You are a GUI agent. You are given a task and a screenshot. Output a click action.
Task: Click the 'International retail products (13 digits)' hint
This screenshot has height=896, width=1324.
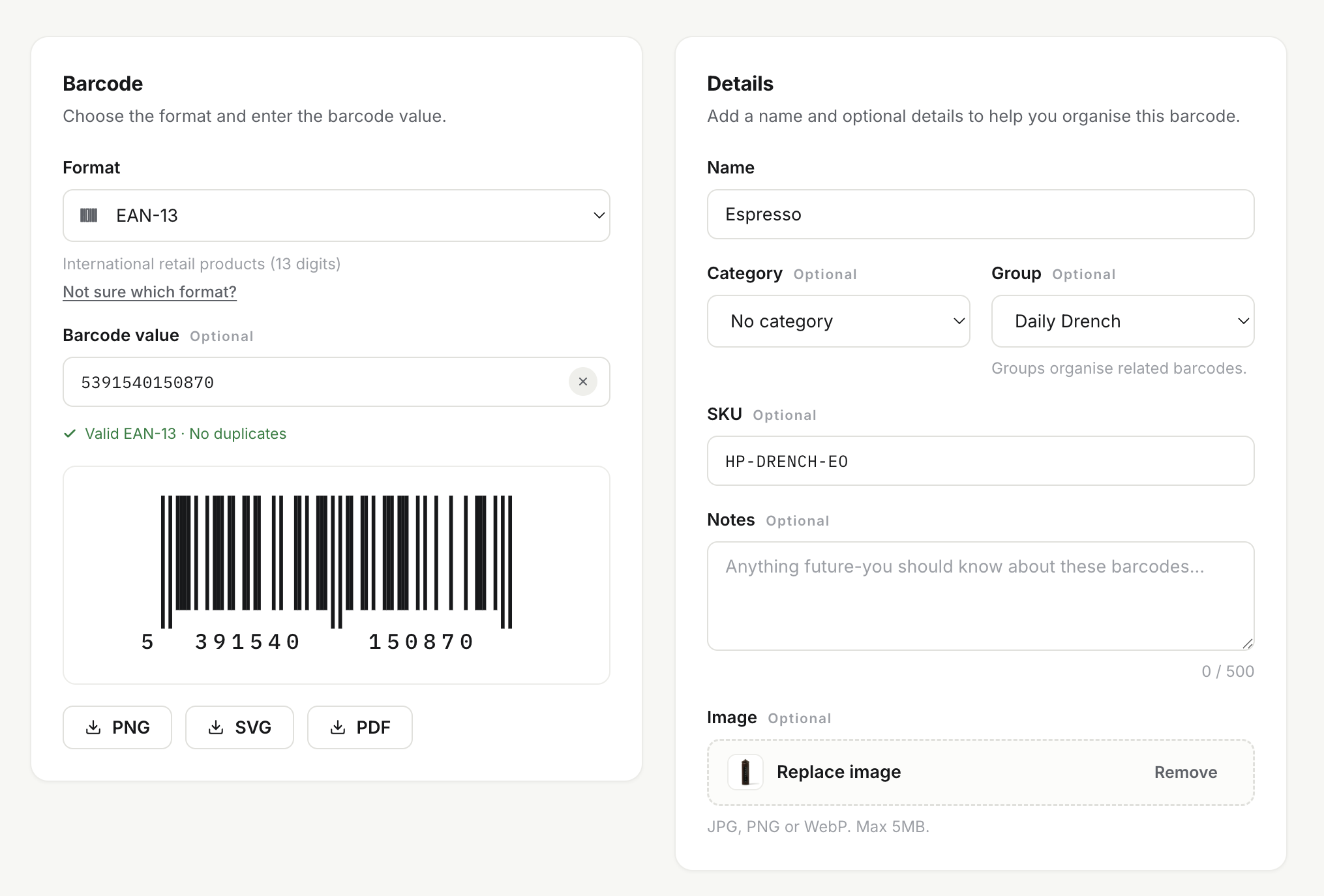(202, 263)
